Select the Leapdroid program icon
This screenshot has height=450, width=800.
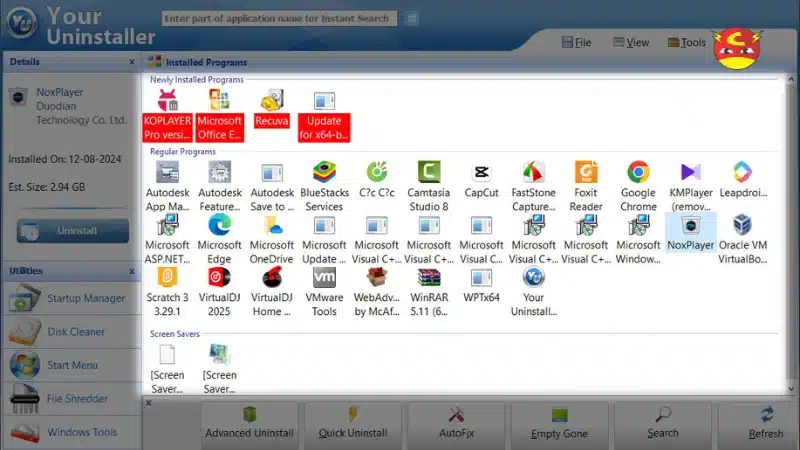tap(743, 172)
